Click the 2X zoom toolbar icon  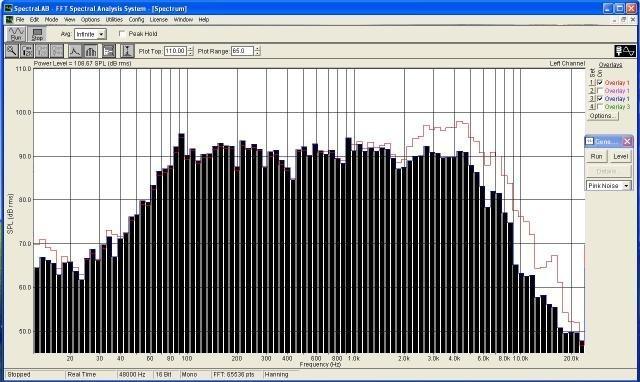pyautogui.click(x=27, y=51)
